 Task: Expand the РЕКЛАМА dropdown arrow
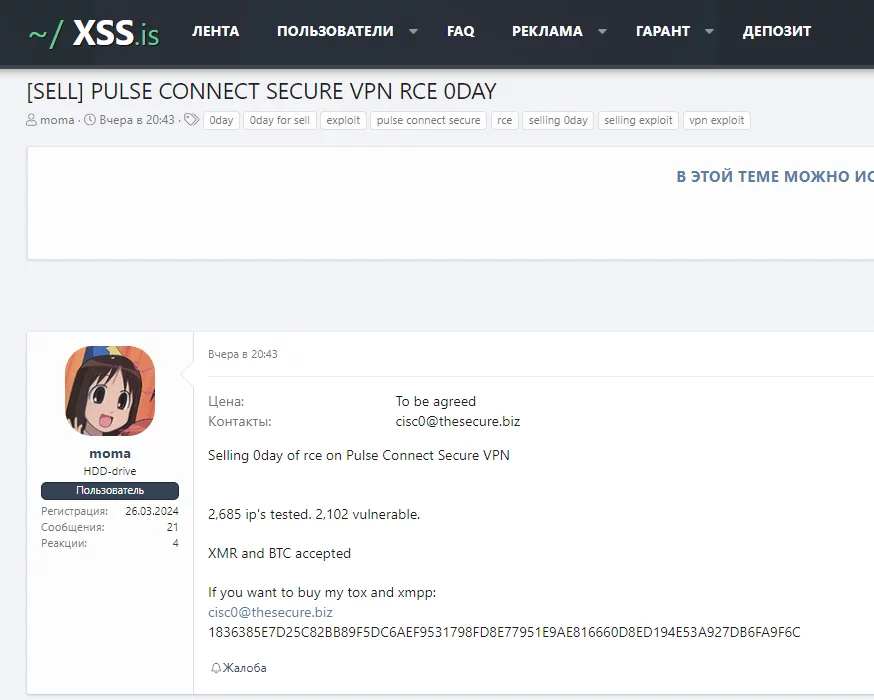(602, 31)
